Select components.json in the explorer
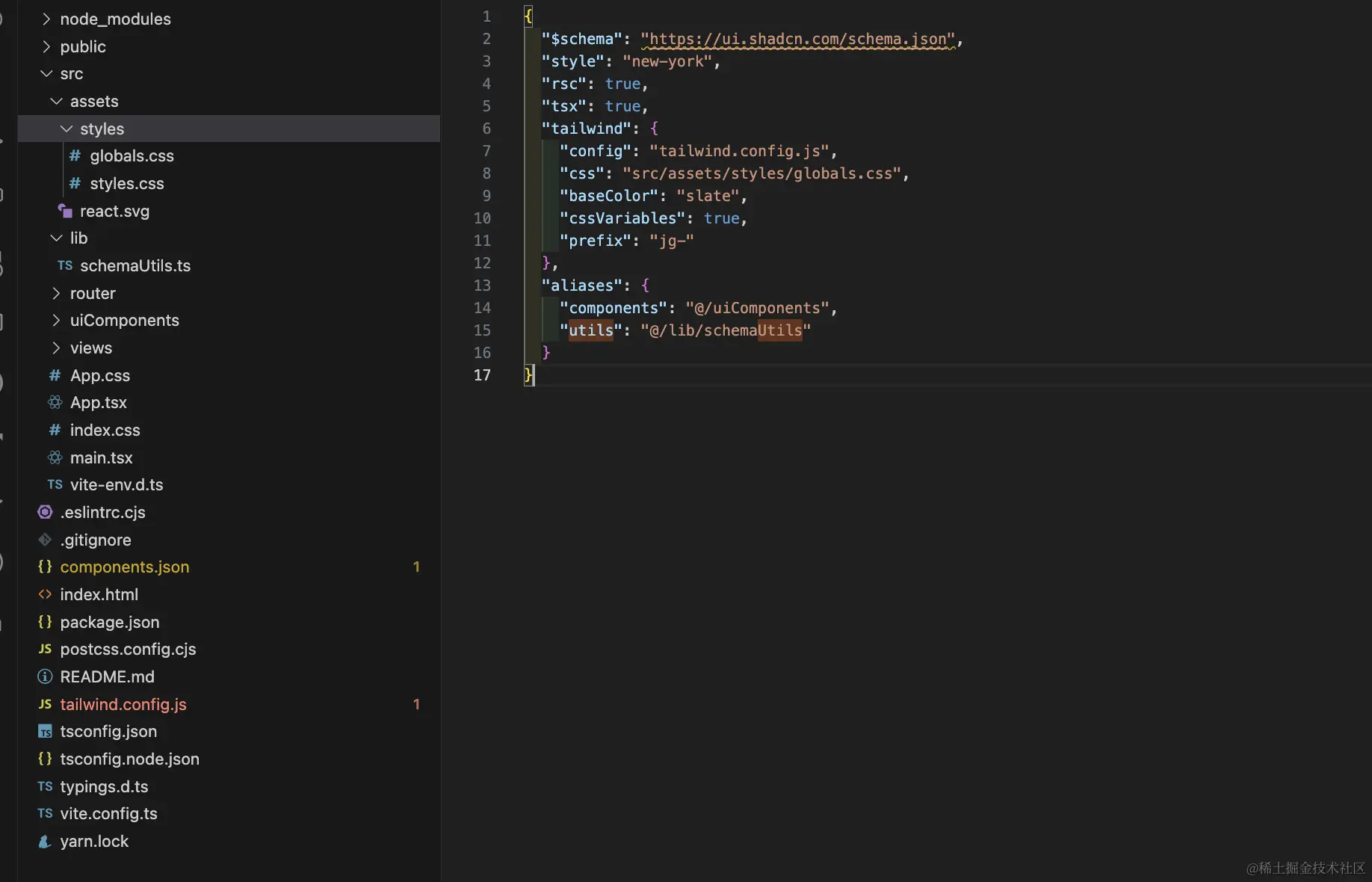This screenshot has width=1372, height=882. [x=125, y=567]
